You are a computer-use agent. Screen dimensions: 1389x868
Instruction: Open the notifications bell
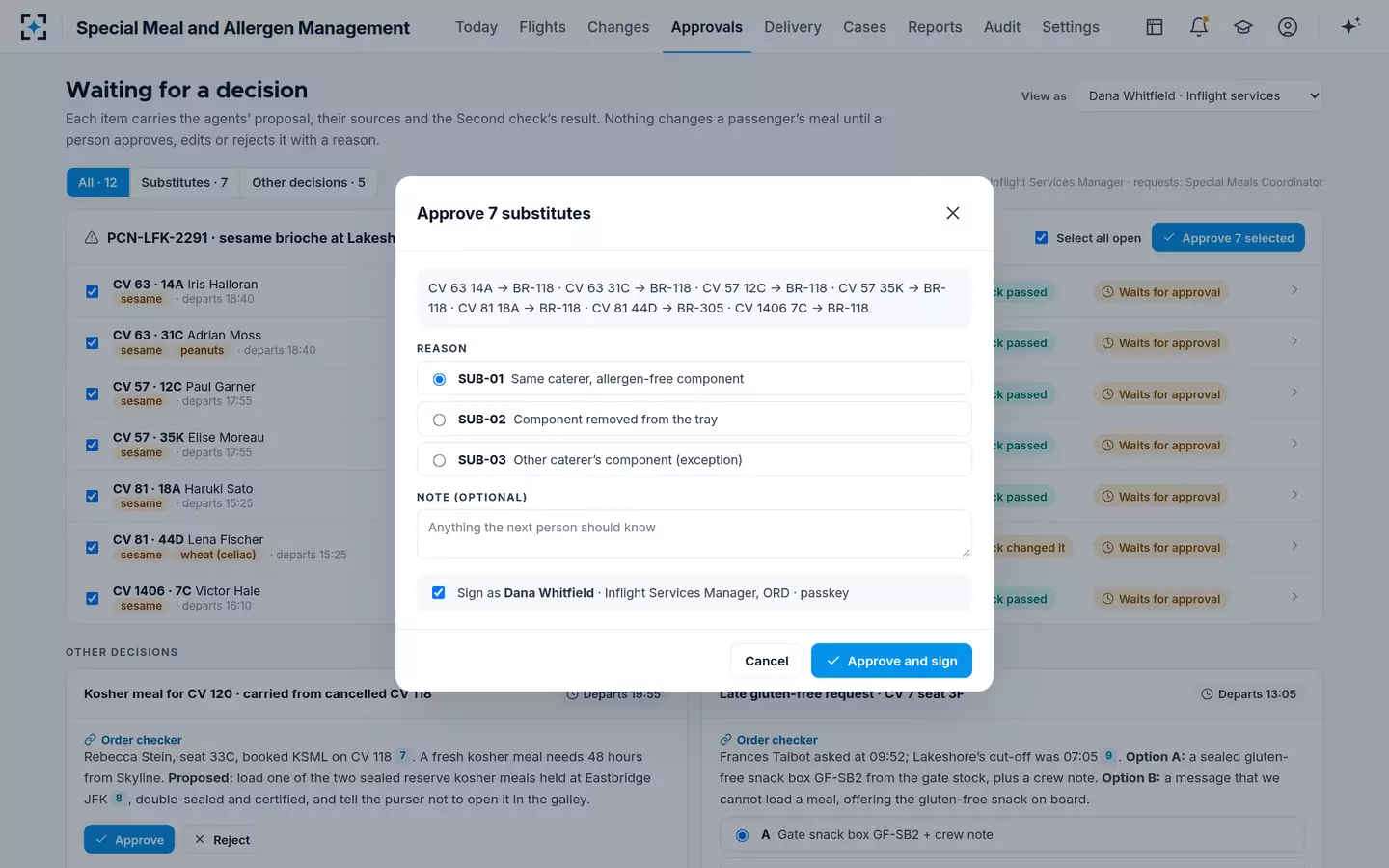coord(1199,27)
